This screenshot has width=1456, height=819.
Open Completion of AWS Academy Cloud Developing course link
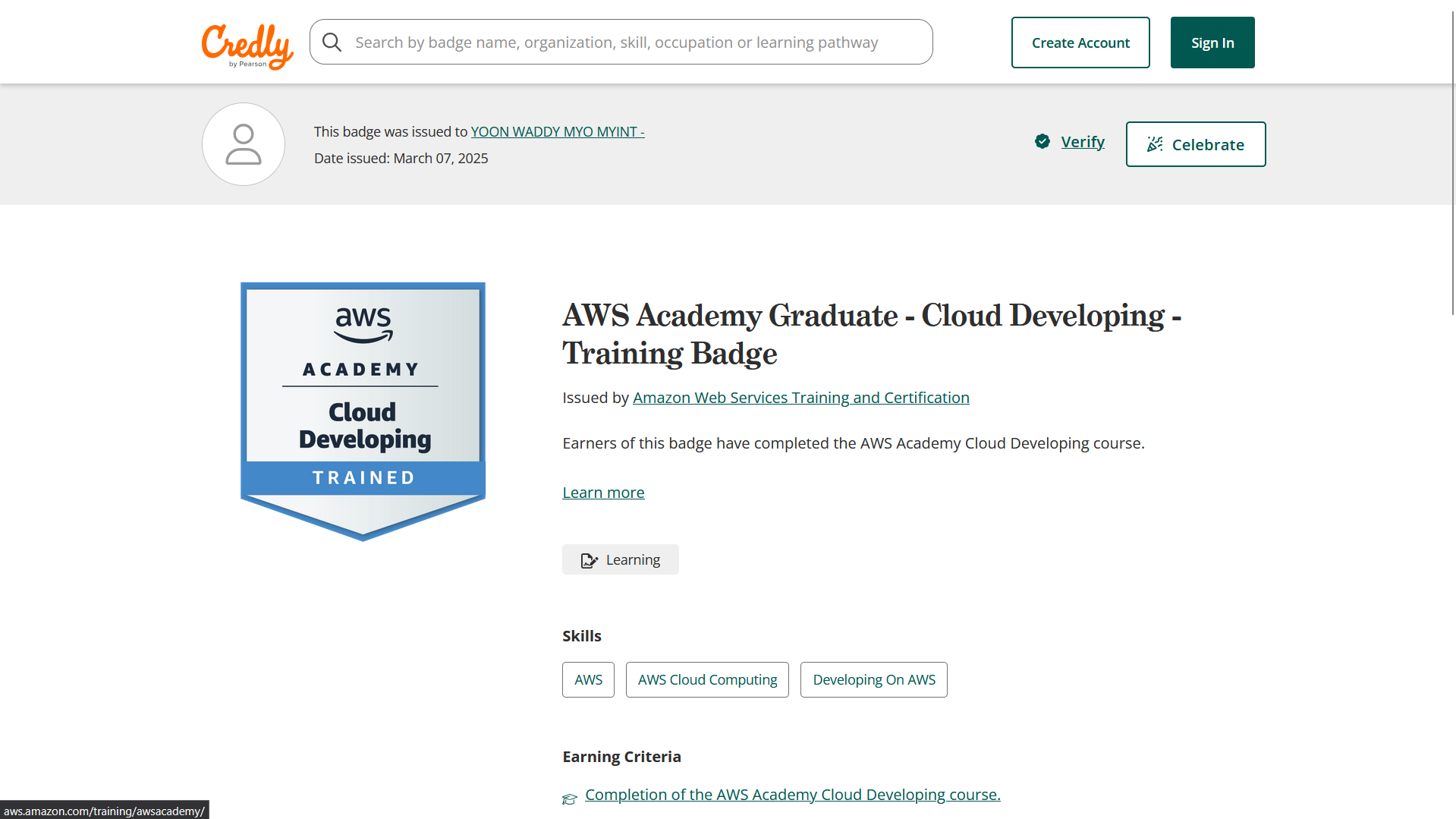click(793, 795)
